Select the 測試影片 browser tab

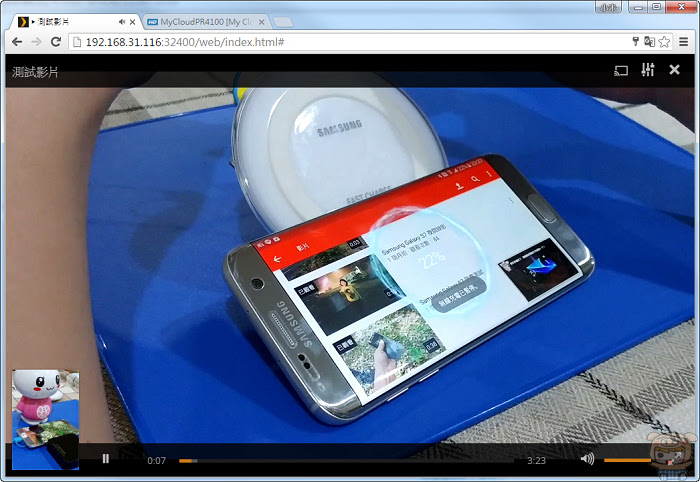76,22
